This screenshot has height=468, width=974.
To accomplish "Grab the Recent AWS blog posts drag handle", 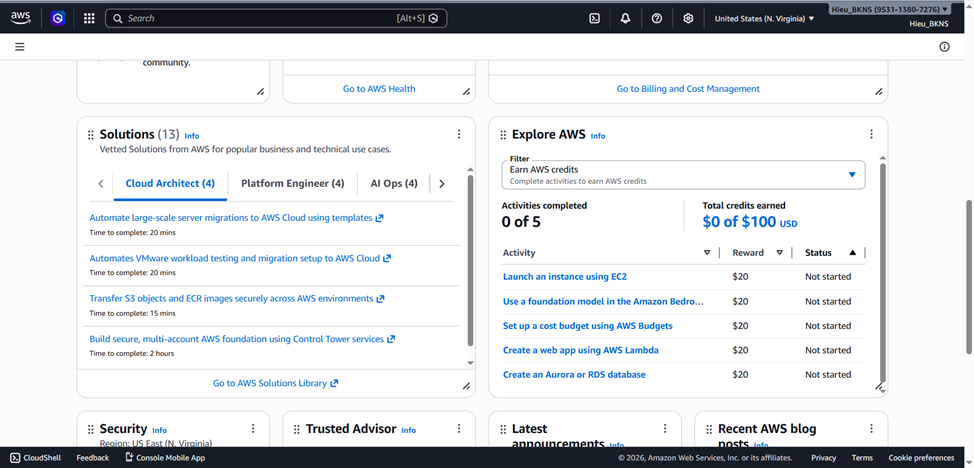I will coord(709,429).
